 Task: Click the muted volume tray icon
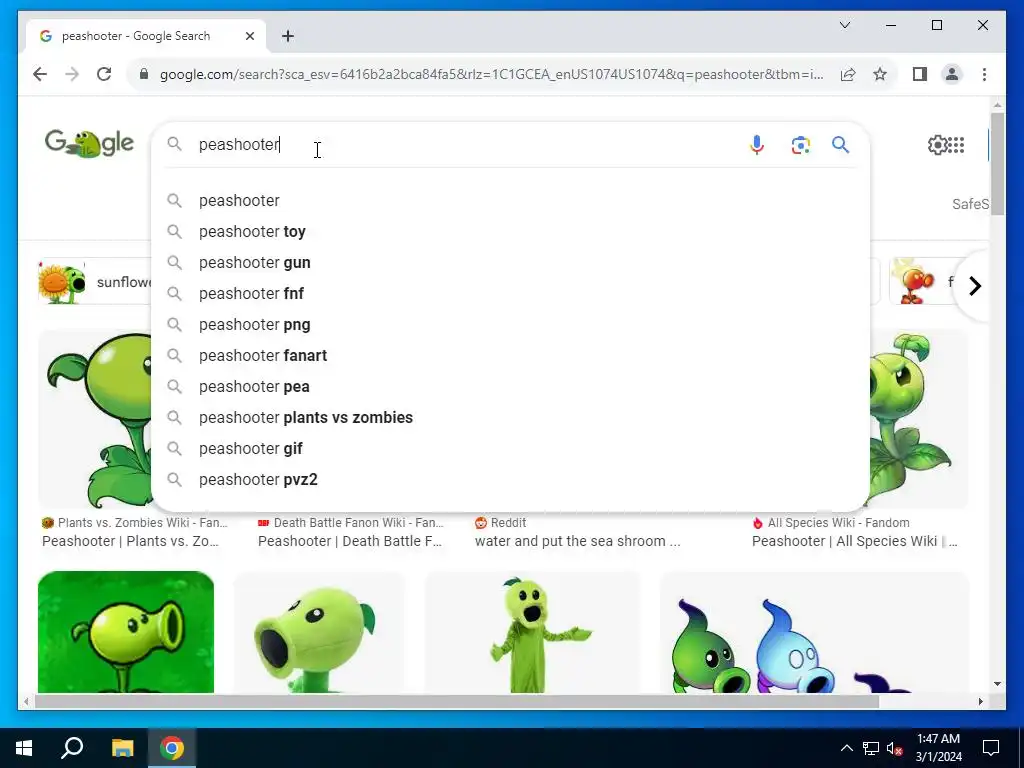tap(894, 748)
